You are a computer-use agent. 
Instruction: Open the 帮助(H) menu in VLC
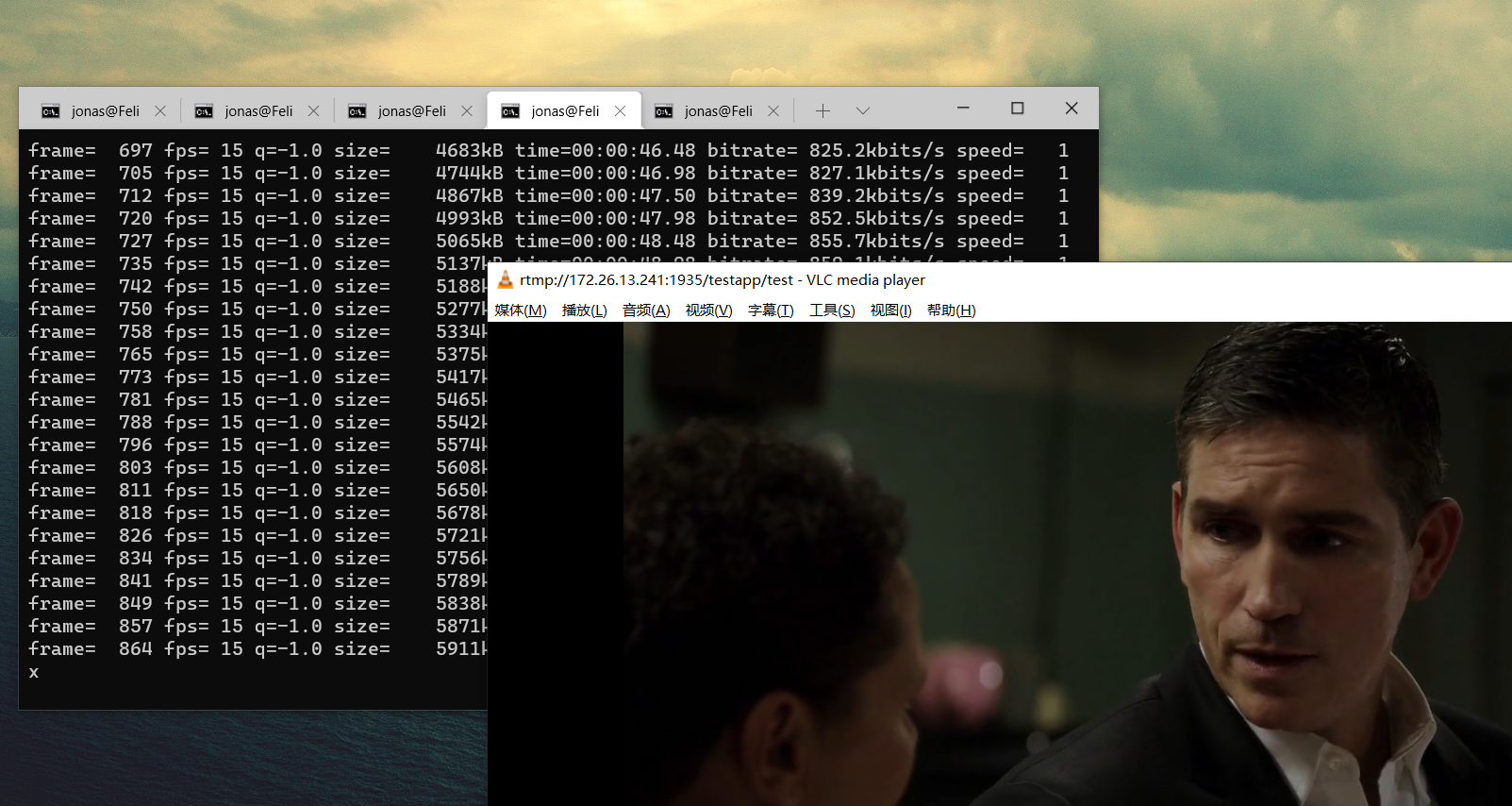(x=951, y=311)
